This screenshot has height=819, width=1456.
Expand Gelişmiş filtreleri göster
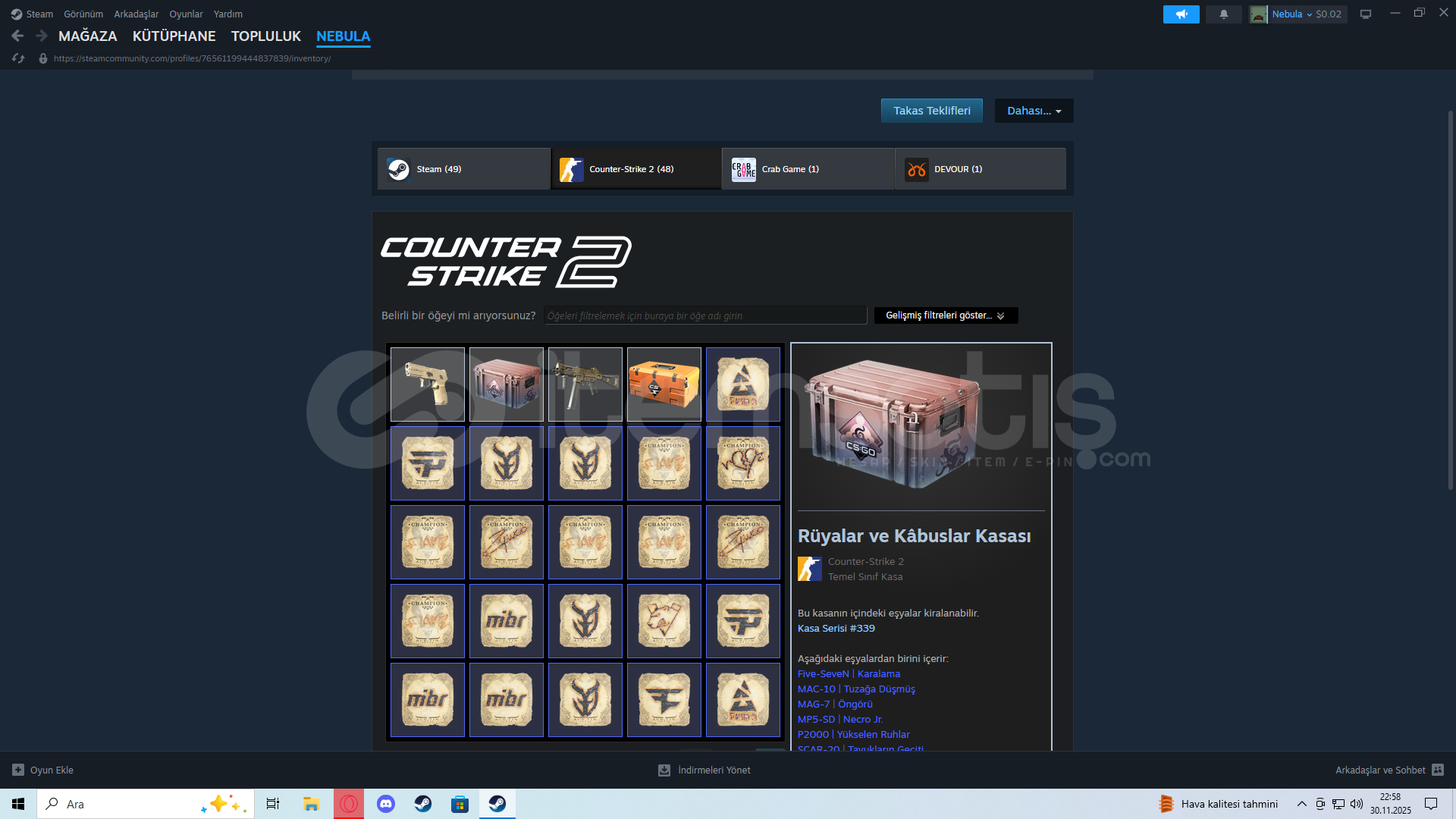(945, 315)
